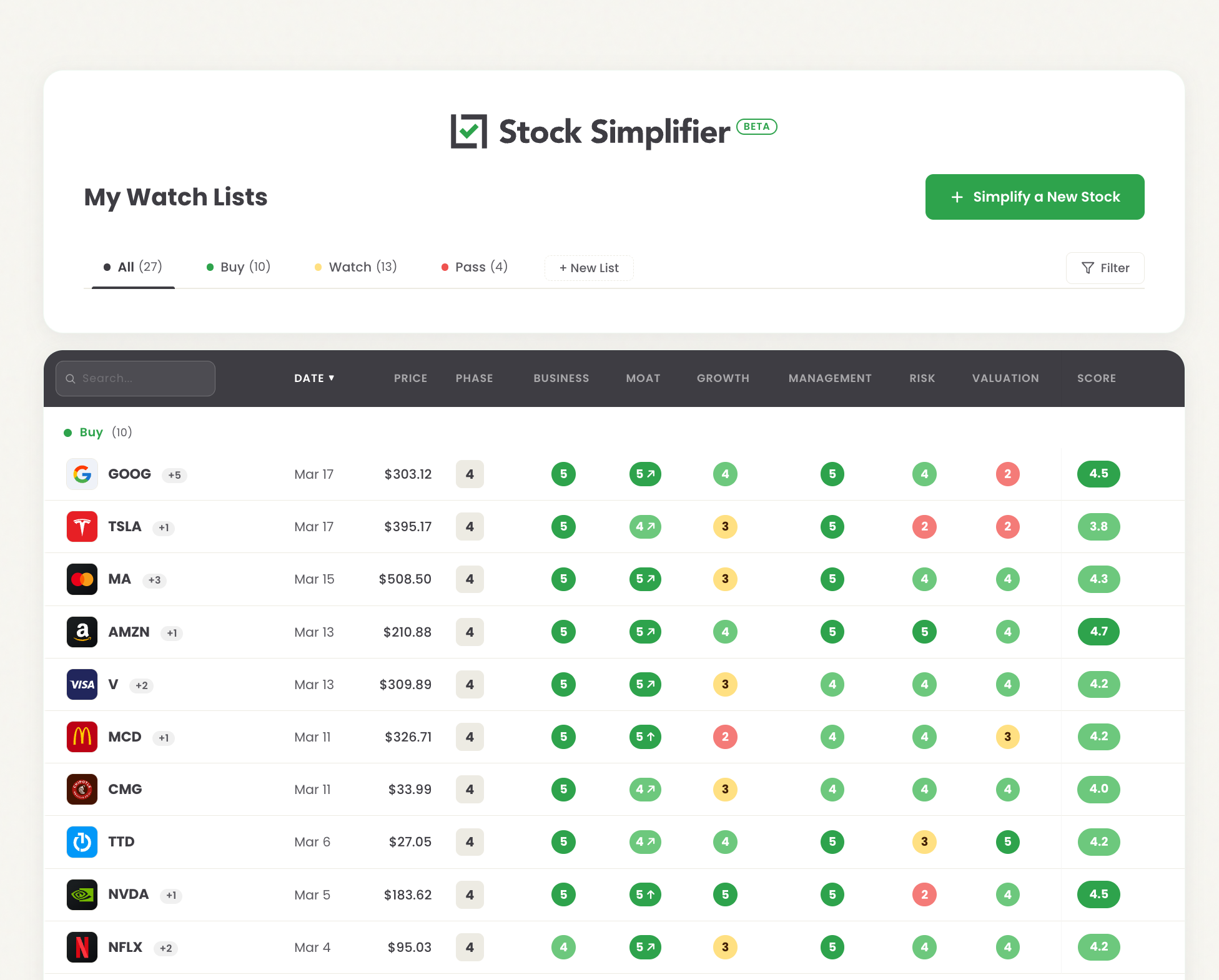Click the + New List button
The image size is (1219, 980).
click(x=588, y=268)
